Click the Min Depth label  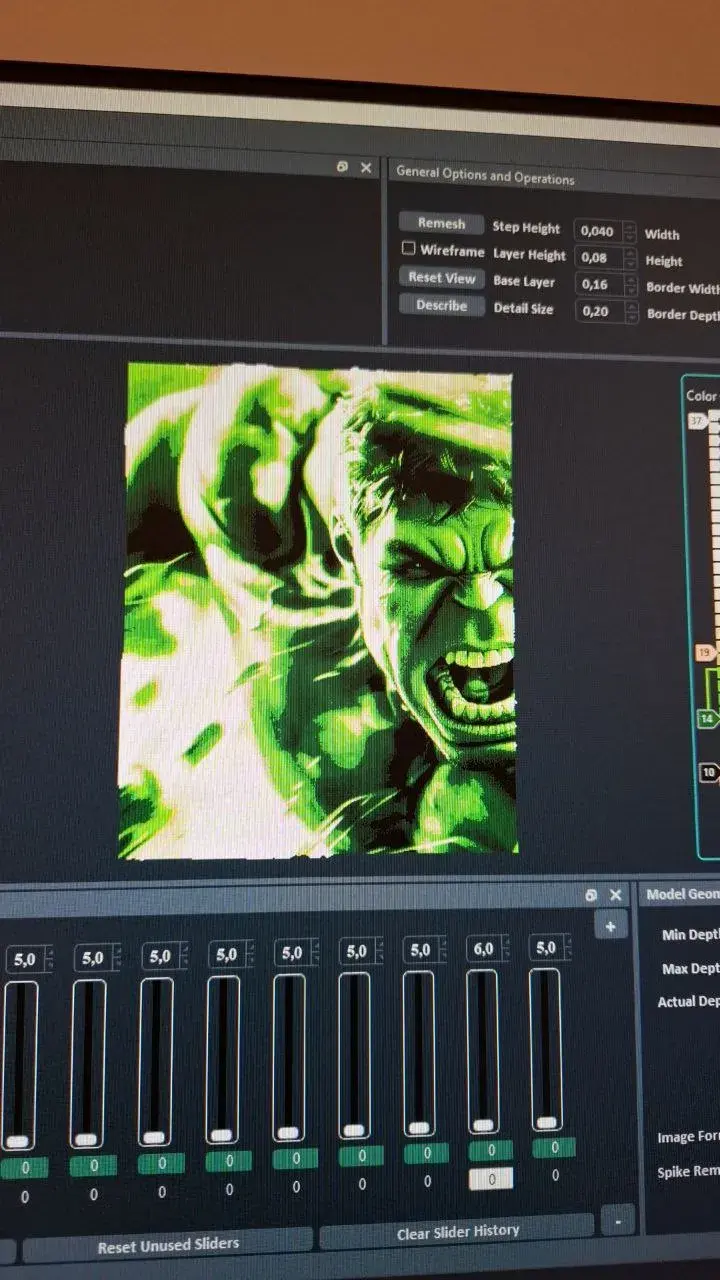(691, 935)
